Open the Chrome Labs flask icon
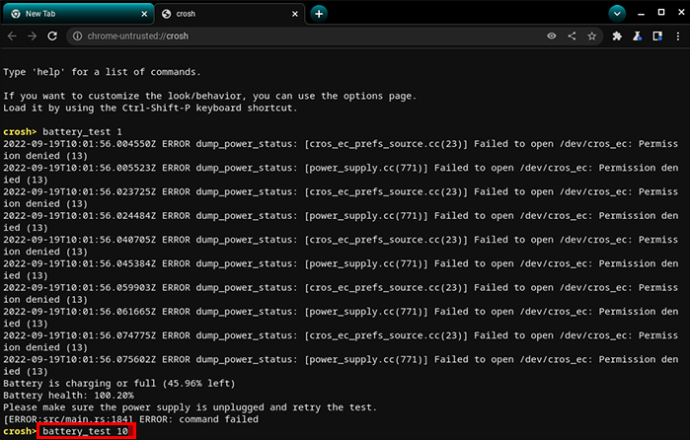Screen dimensions: 690x440 [x=637, y=36]
